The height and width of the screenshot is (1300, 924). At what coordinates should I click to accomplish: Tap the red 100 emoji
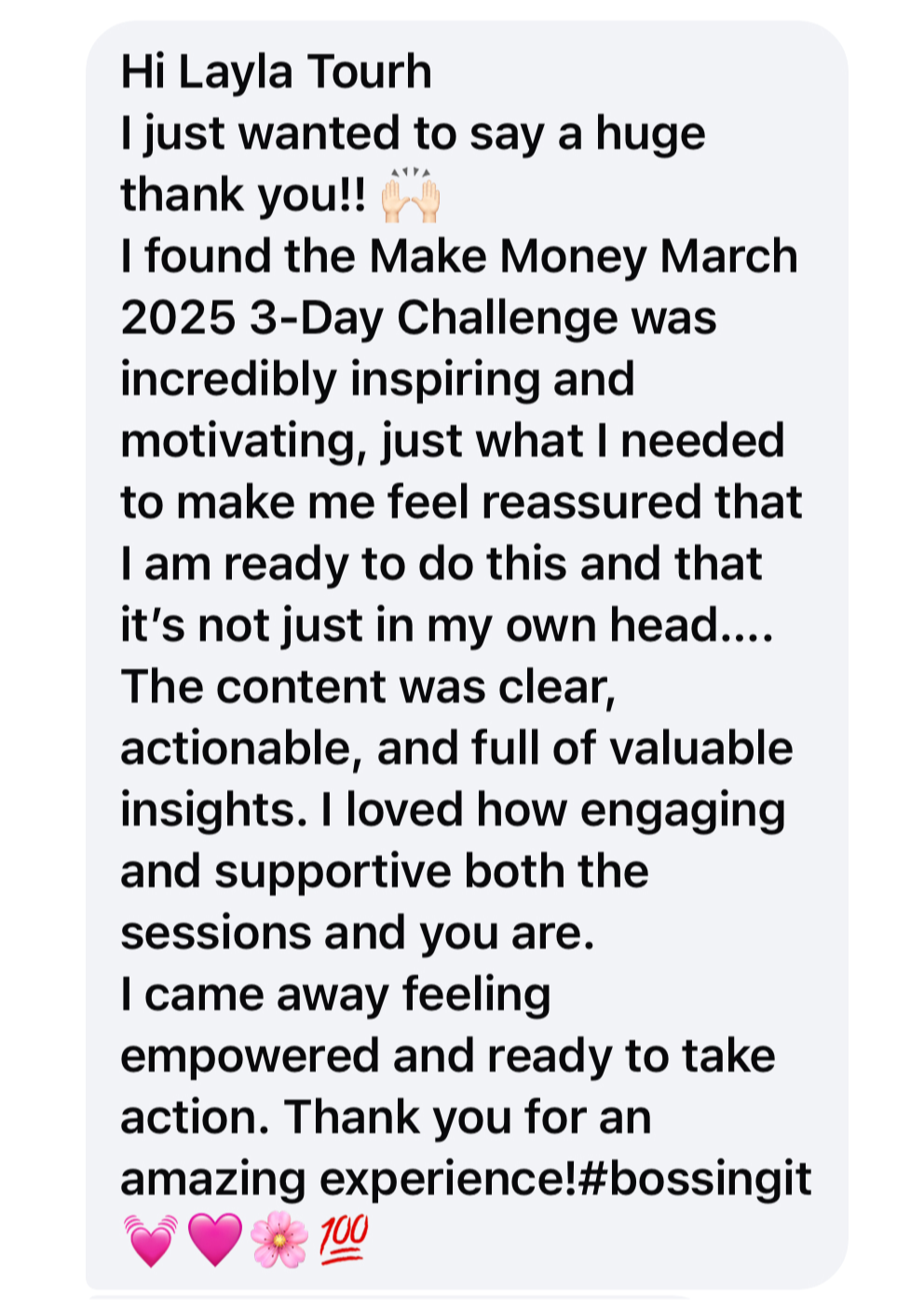pos(344,1239)
